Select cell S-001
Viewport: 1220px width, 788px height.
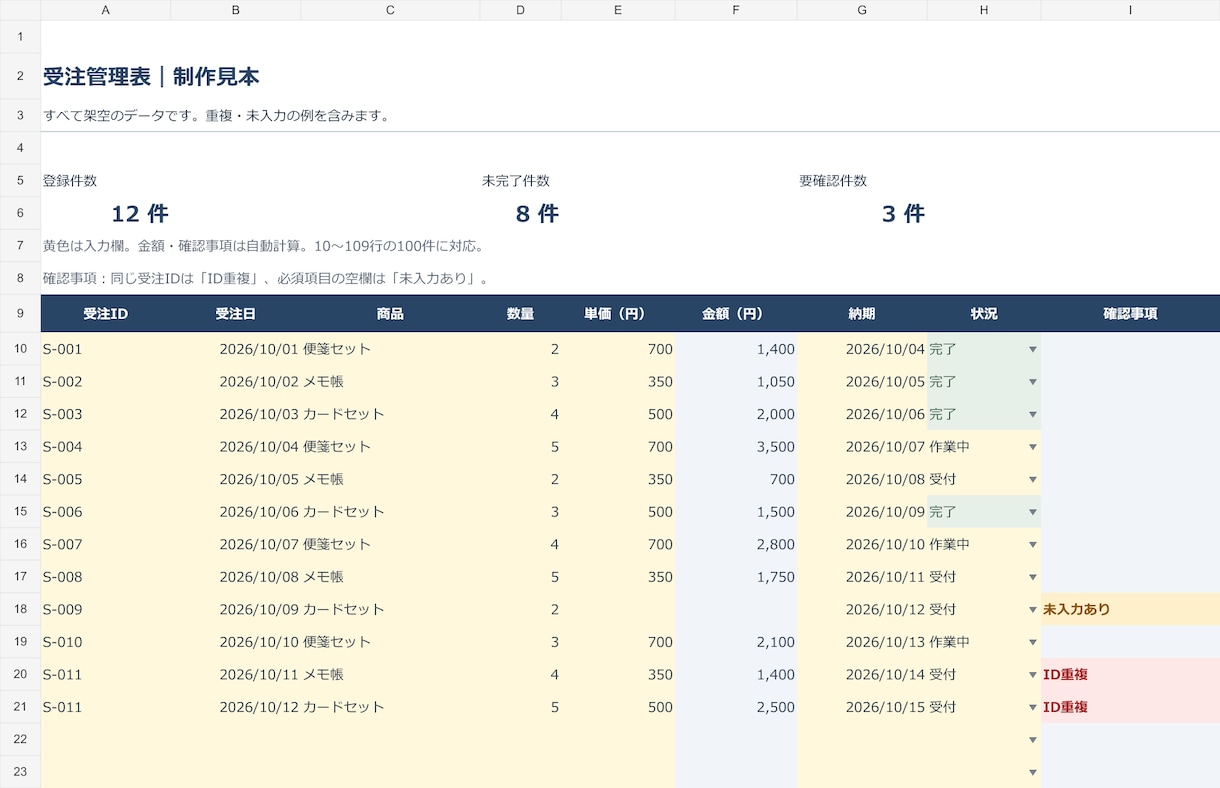(x=106, y=349)
